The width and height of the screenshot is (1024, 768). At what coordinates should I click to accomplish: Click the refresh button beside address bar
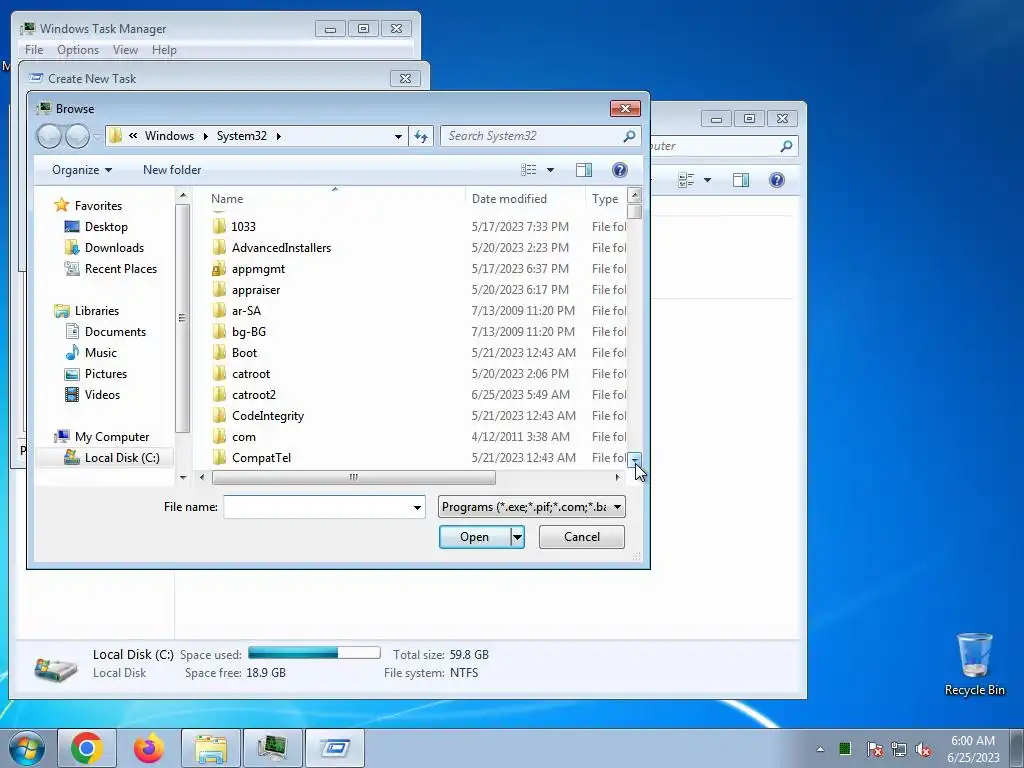tap(421, 136)
